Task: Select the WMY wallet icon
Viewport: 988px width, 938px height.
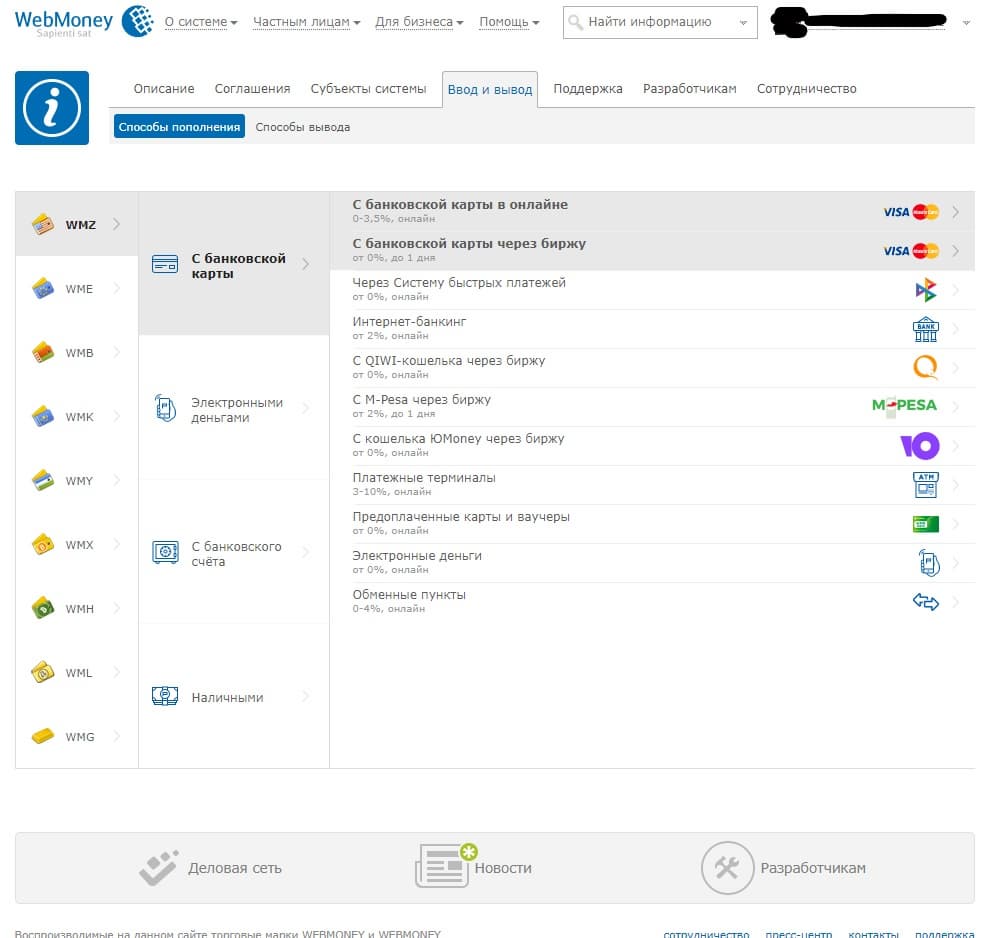Action: (43, 481)
